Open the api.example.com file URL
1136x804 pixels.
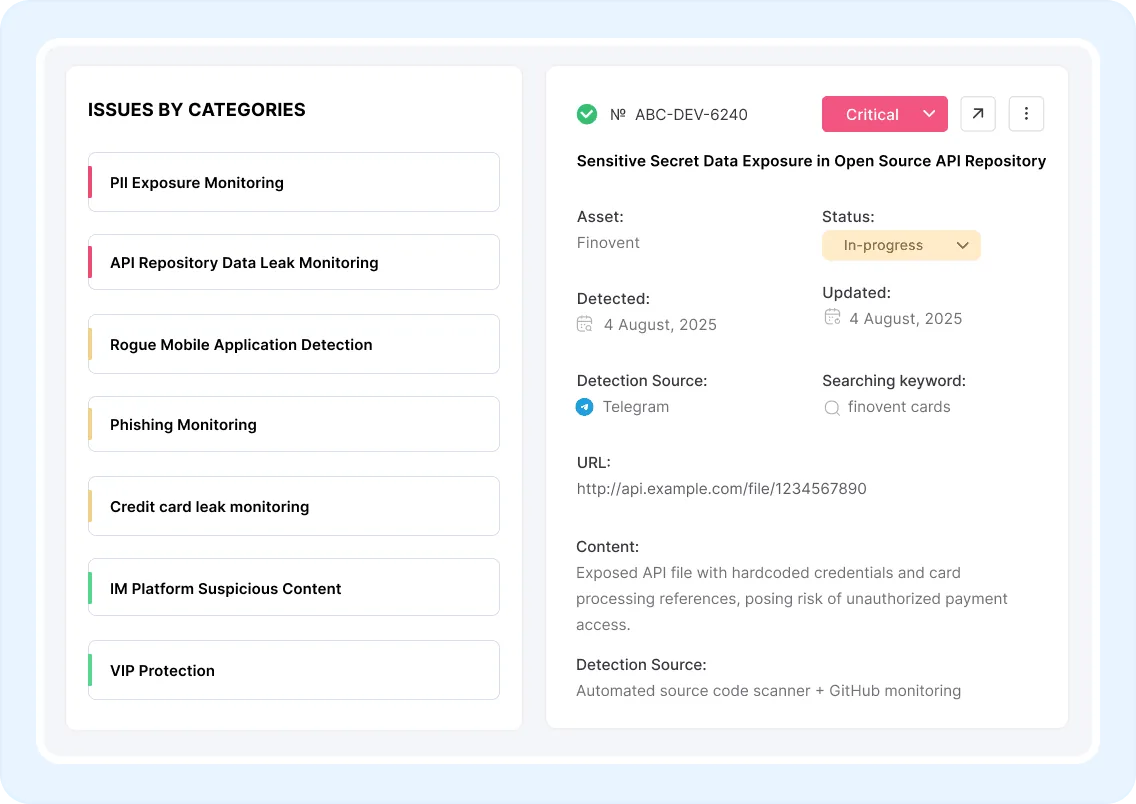721,489
